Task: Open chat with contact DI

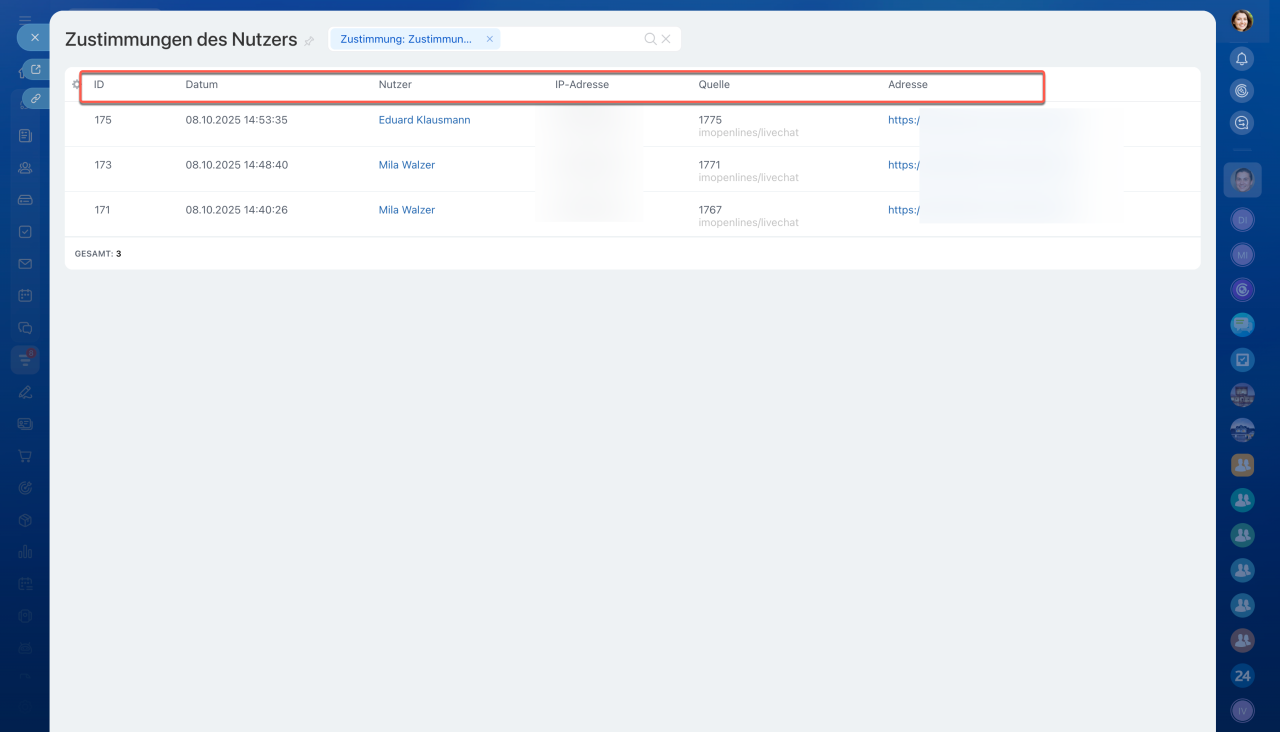Action: 1242,219
